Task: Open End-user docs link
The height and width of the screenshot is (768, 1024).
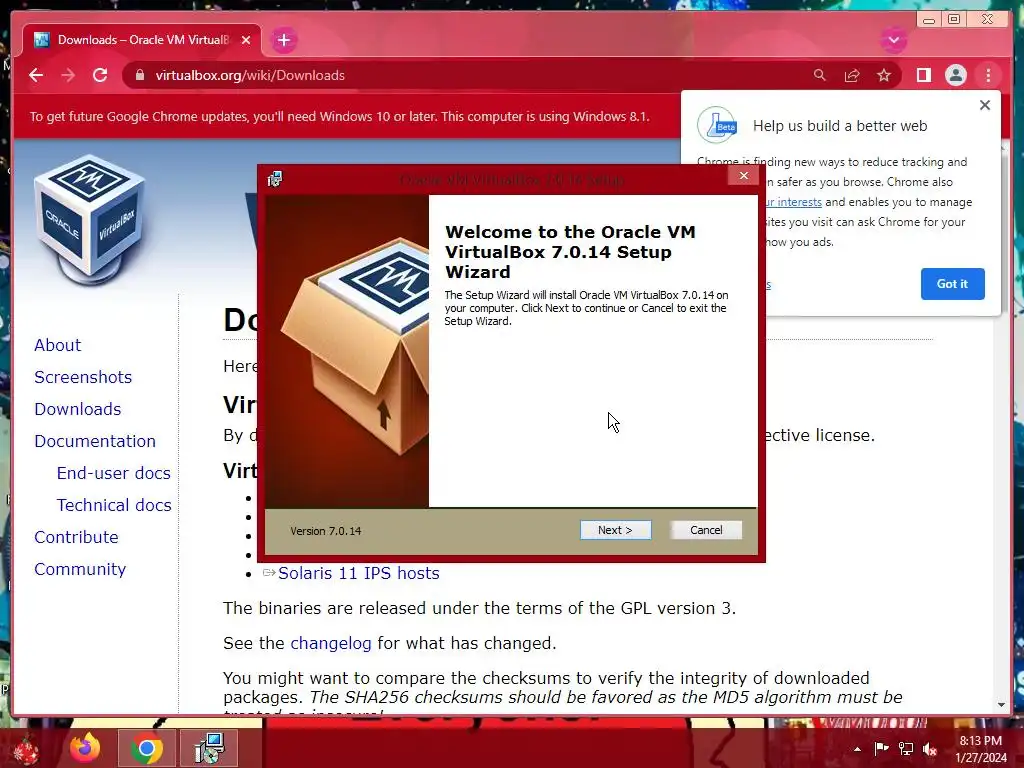Action: 114,473
